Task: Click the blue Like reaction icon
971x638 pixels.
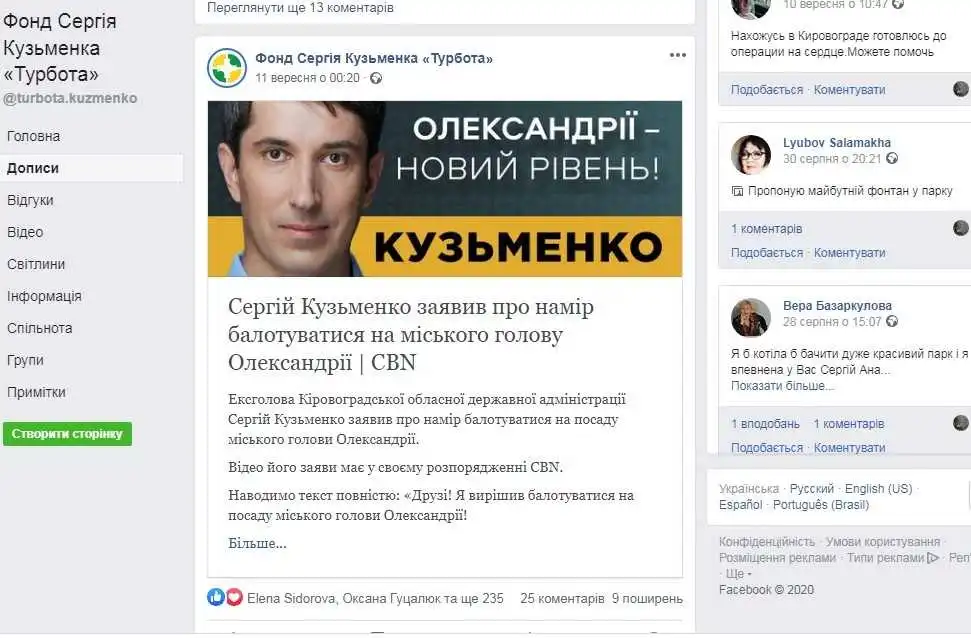Action: click(216, 597)
